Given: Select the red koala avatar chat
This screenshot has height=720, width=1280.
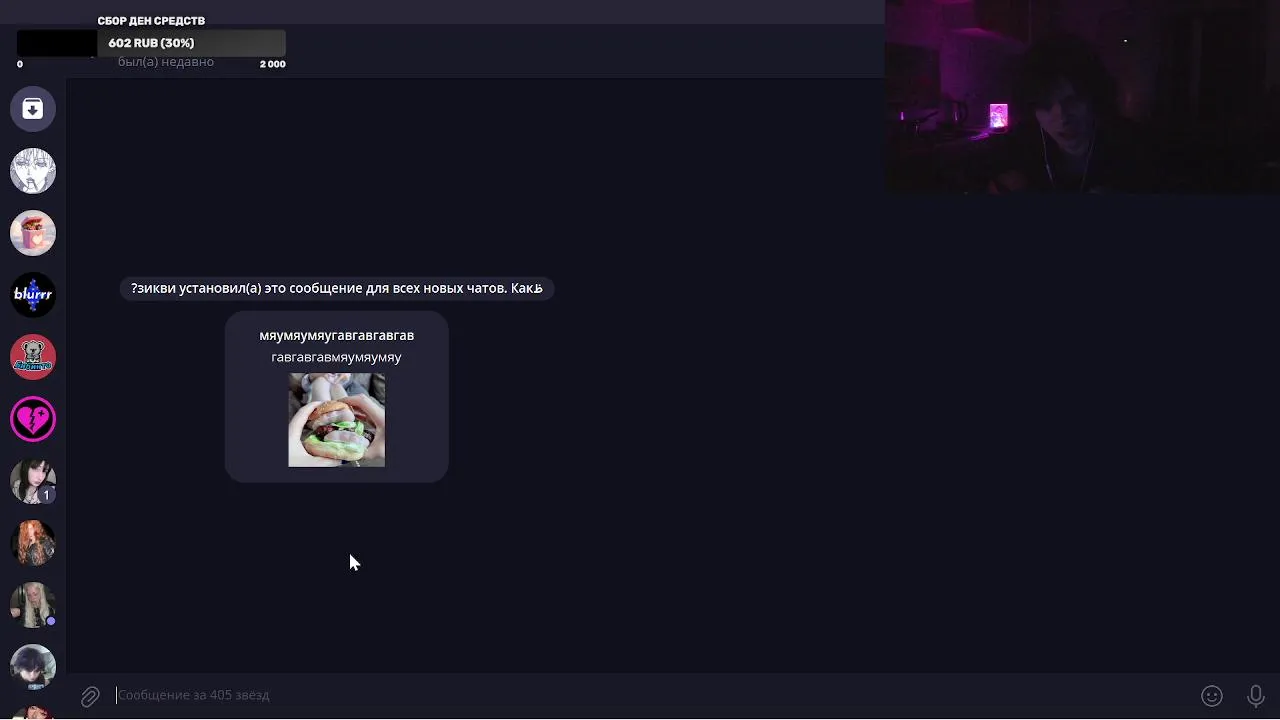Looking at the screenshot, I should [33, 357].
